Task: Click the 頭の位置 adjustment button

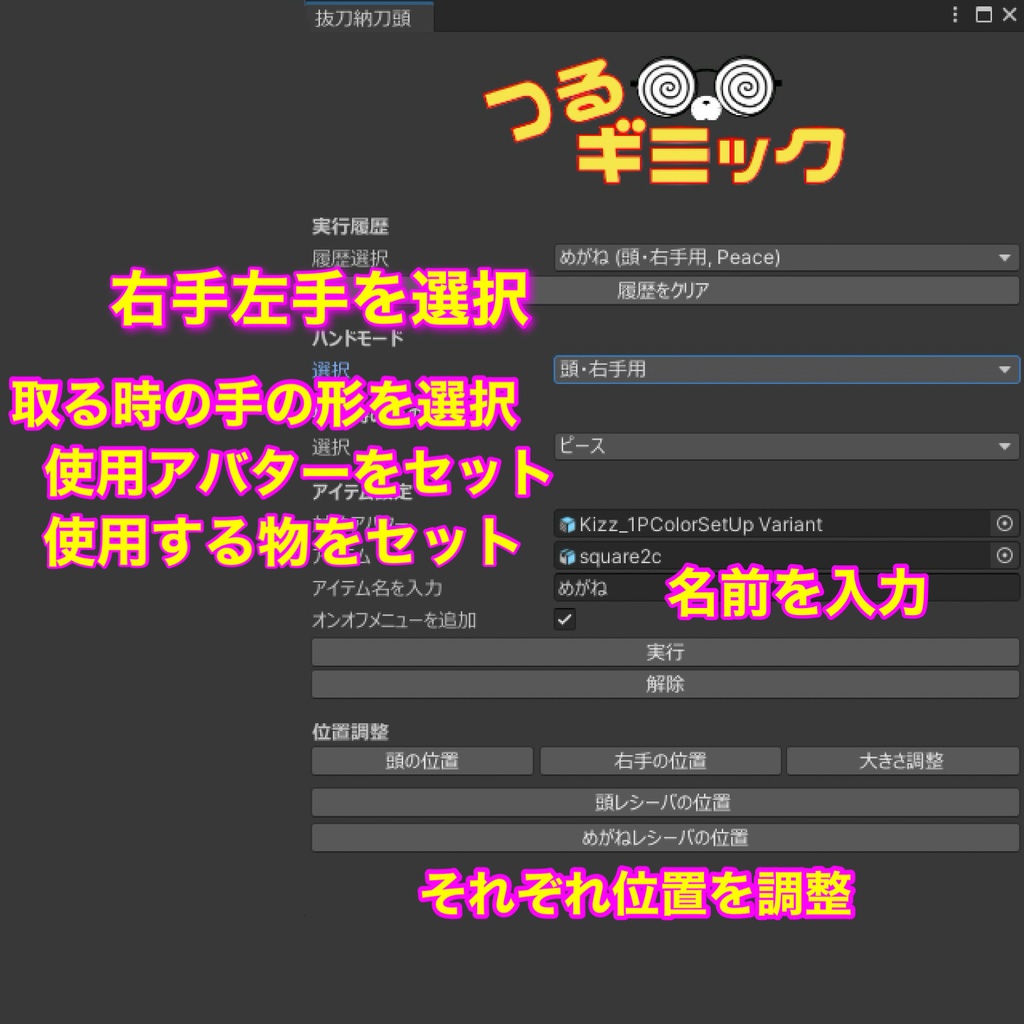Action: [421, 761]
